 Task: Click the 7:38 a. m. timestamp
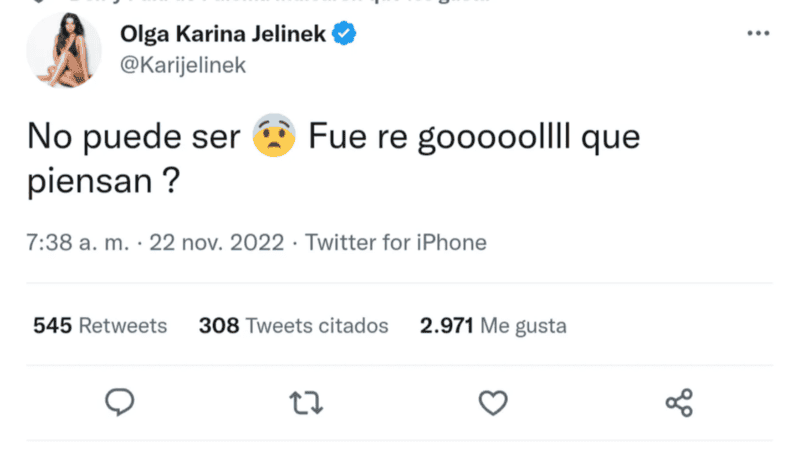[x=78, y=243]
